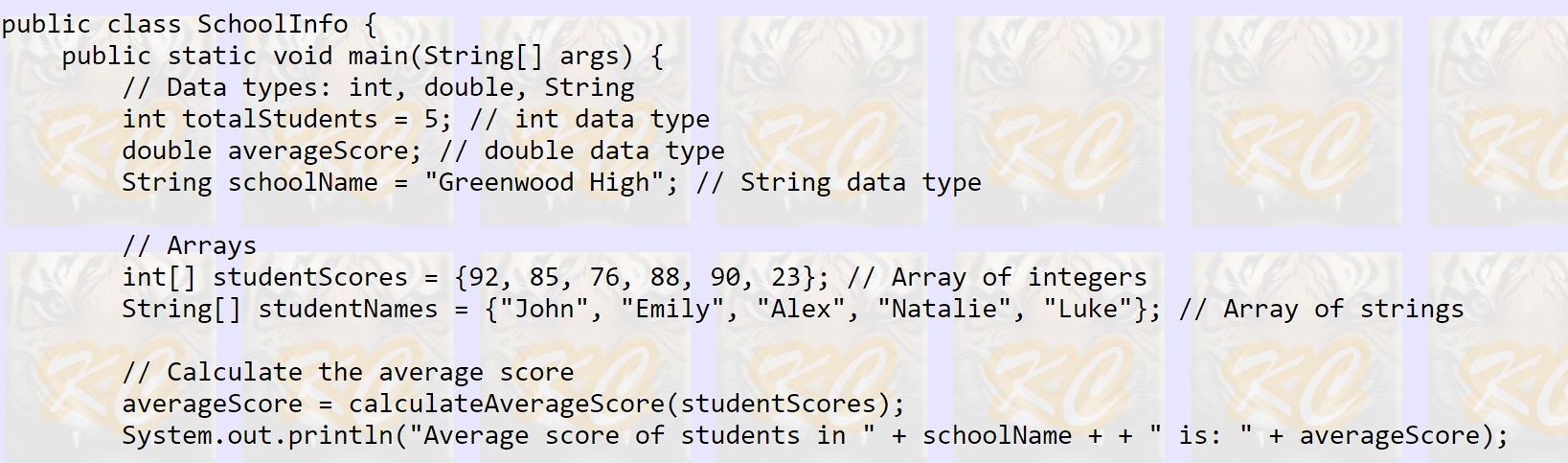Screen dimensions: 1568x463
Task: Click the totalStudents variable declaration
Action: click(280, 119)
